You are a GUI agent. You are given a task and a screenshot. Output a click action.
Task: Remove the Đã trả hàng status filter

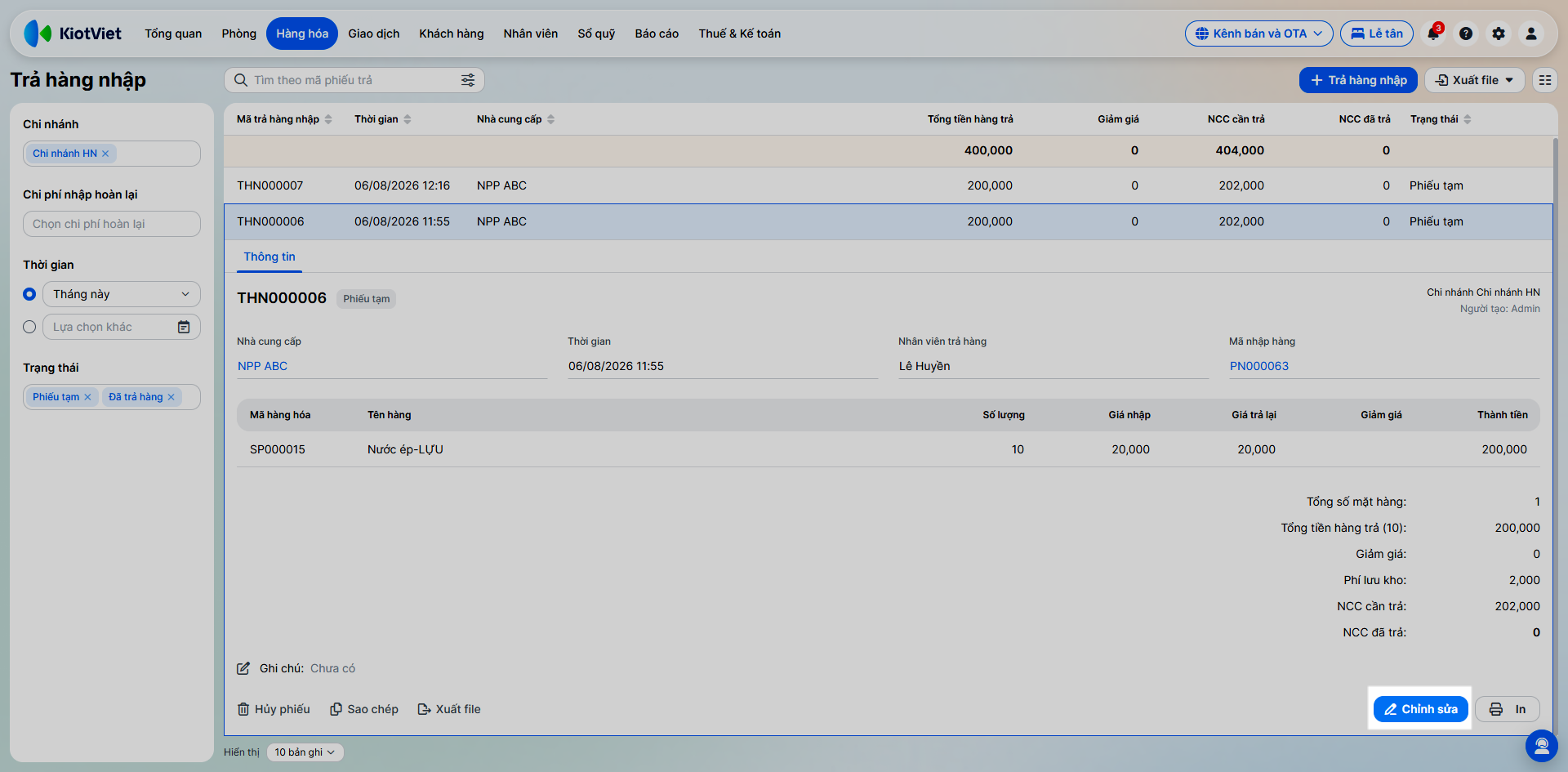point(171,397)
